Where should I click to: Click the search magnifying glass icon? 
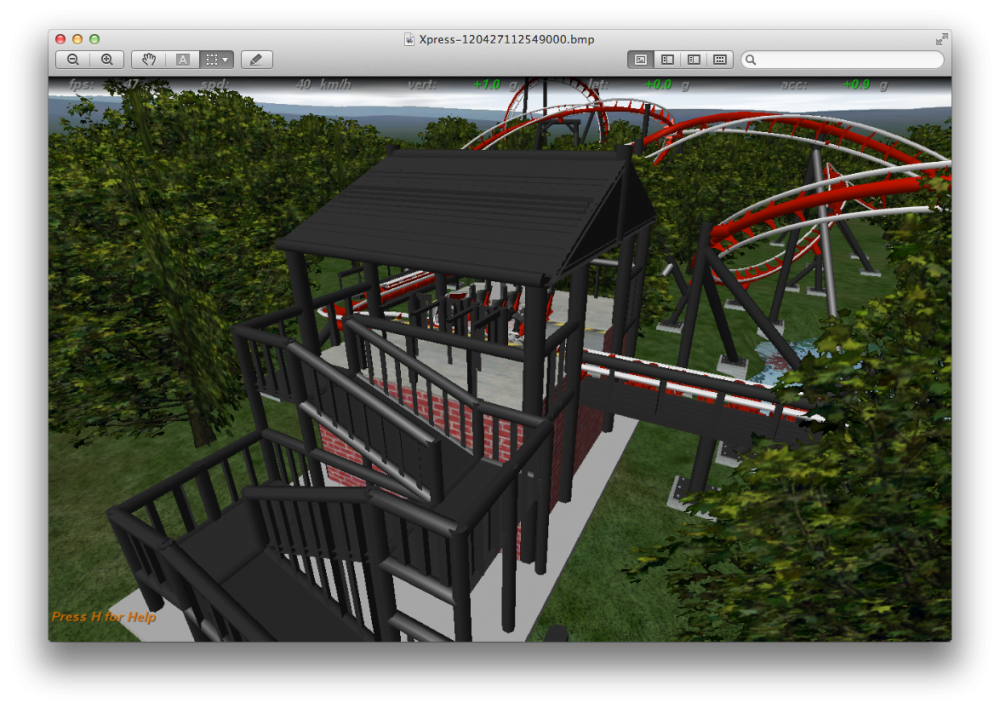pos(751,60)
